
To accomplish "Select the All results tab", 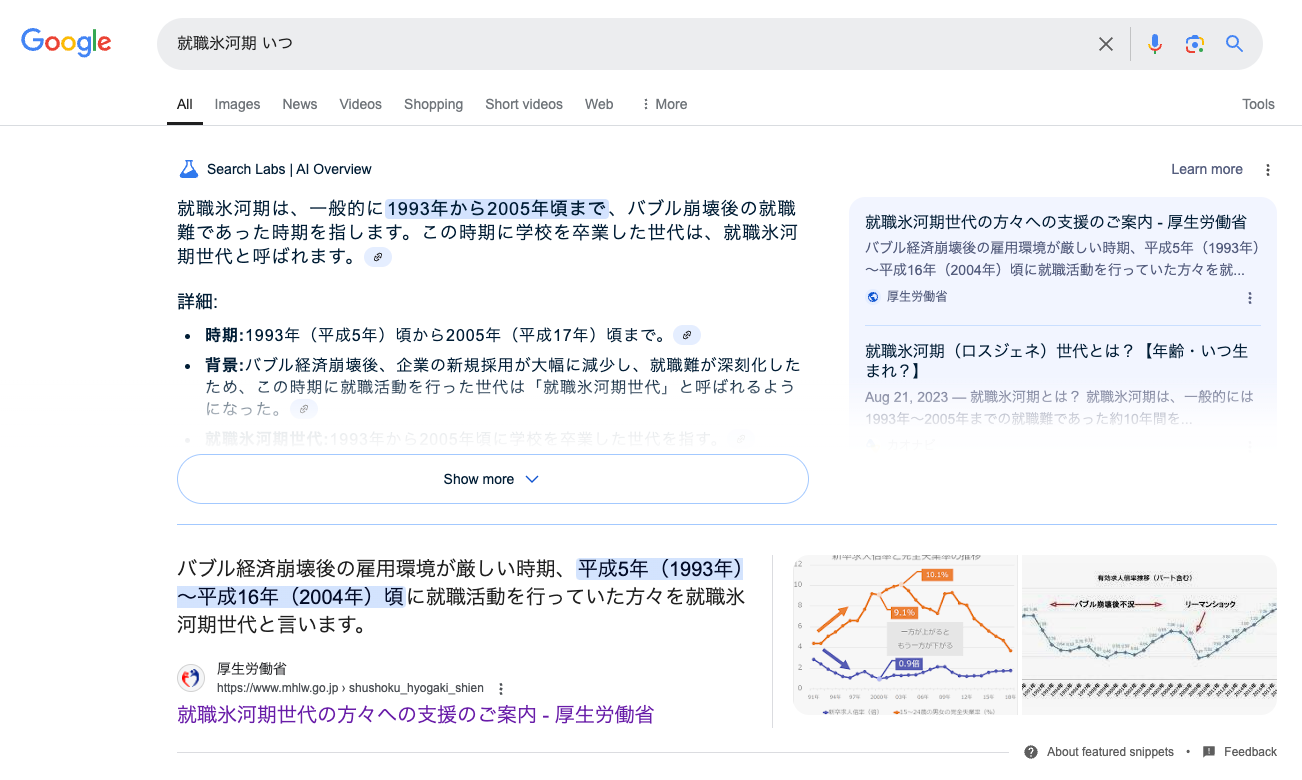I will tap(185, 104).
